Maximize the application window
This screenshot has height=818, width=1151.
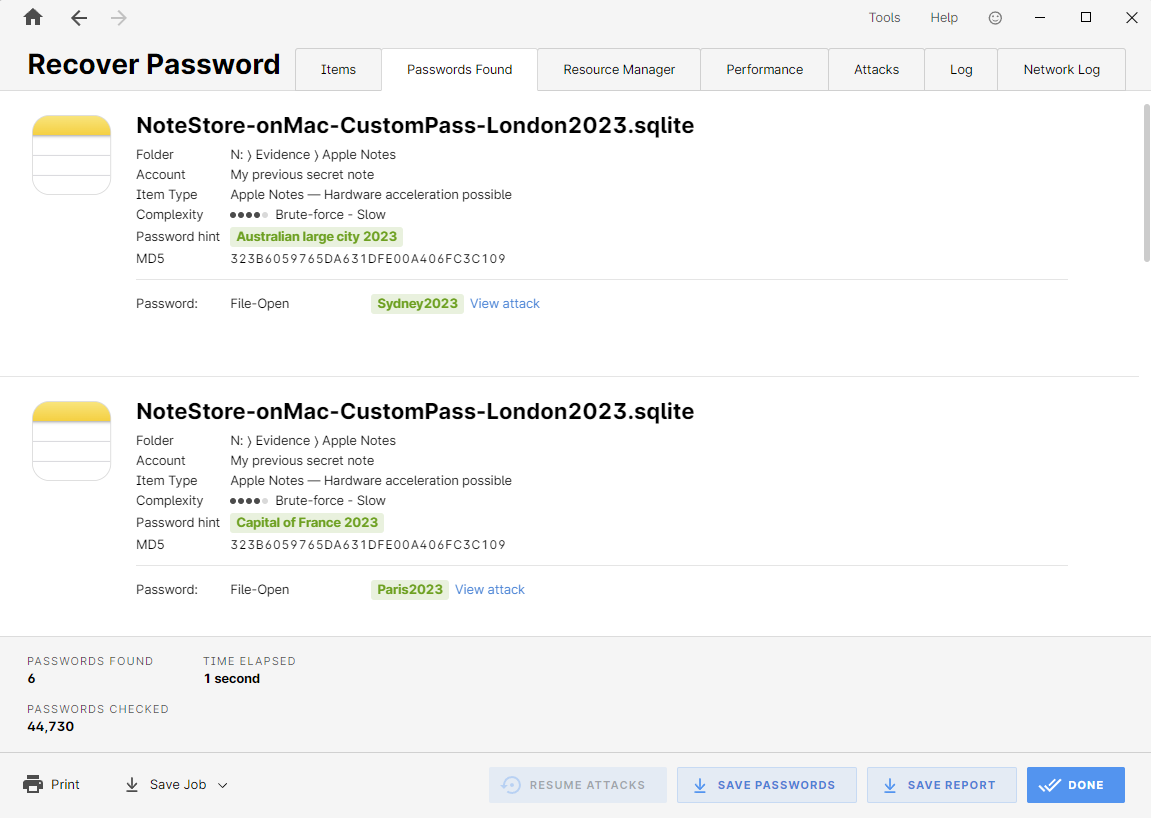[1086, 18]
